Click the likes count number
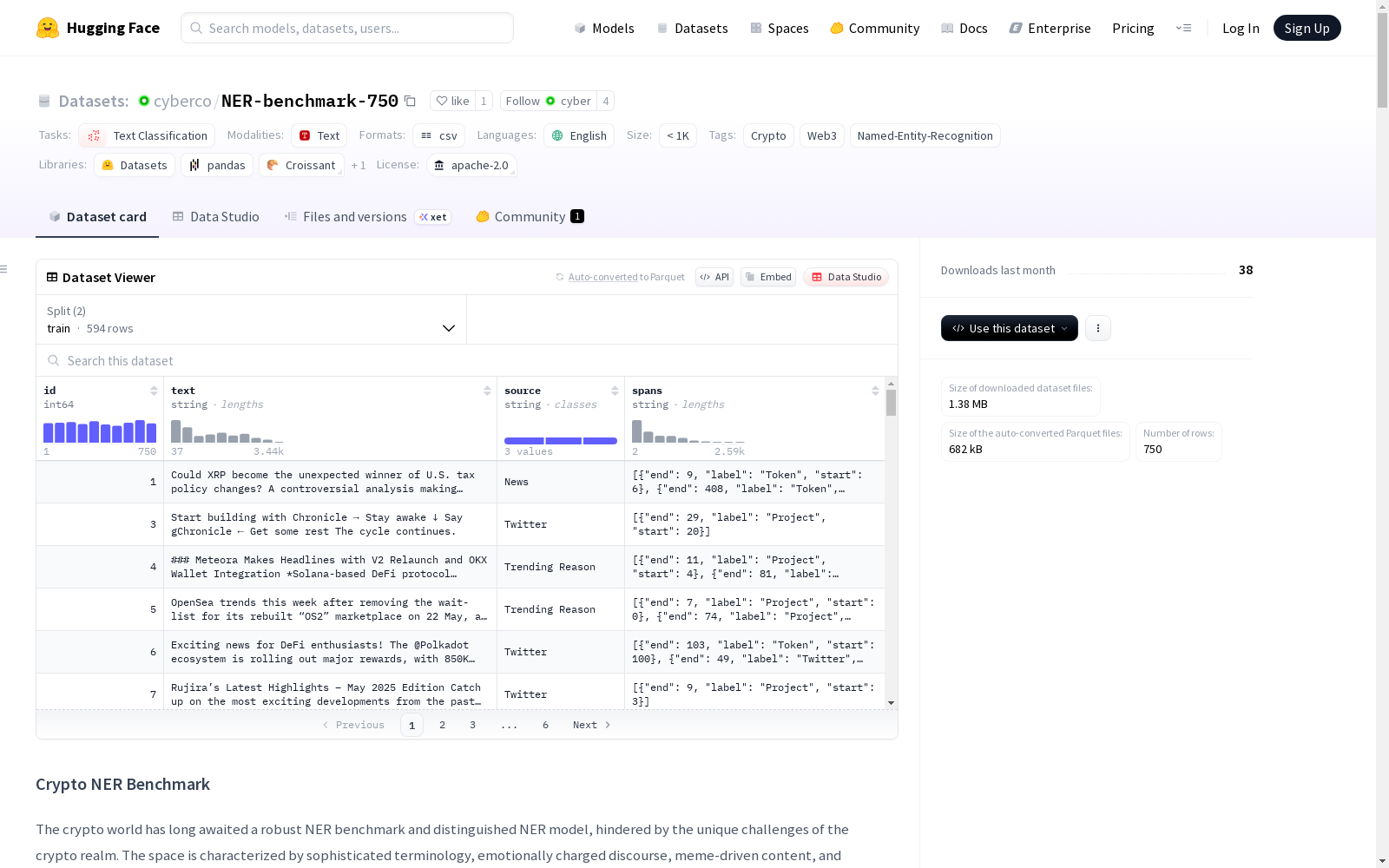This screenshot has width=1389, height=868. [484, 101]
